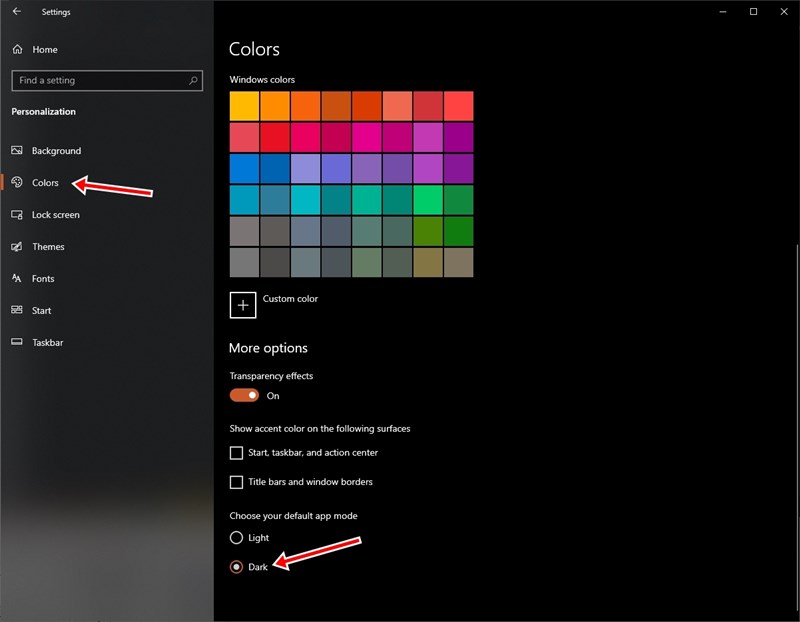Pick the lavender swatch in third row

click(x=306, y=168)
